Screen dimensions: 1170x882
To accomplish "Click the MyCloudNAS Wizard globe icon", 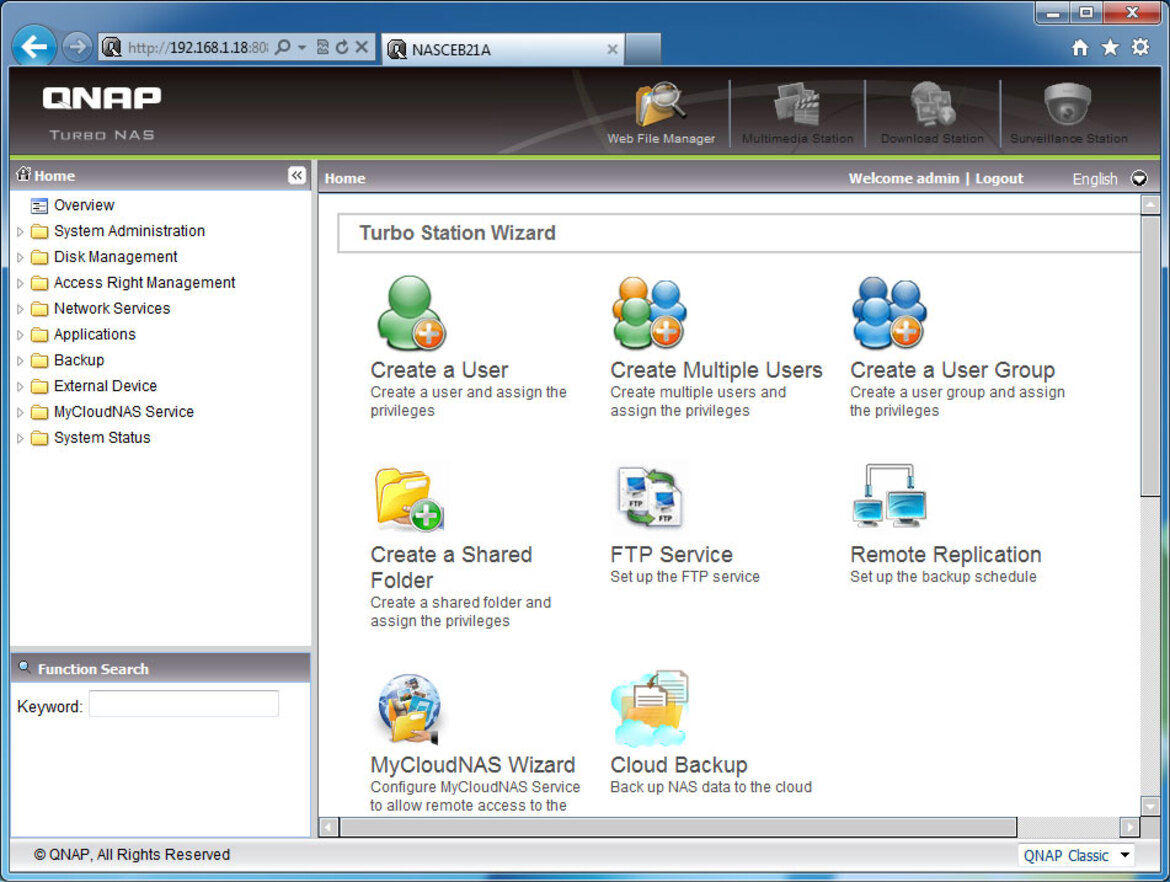I will click(410, 708).
